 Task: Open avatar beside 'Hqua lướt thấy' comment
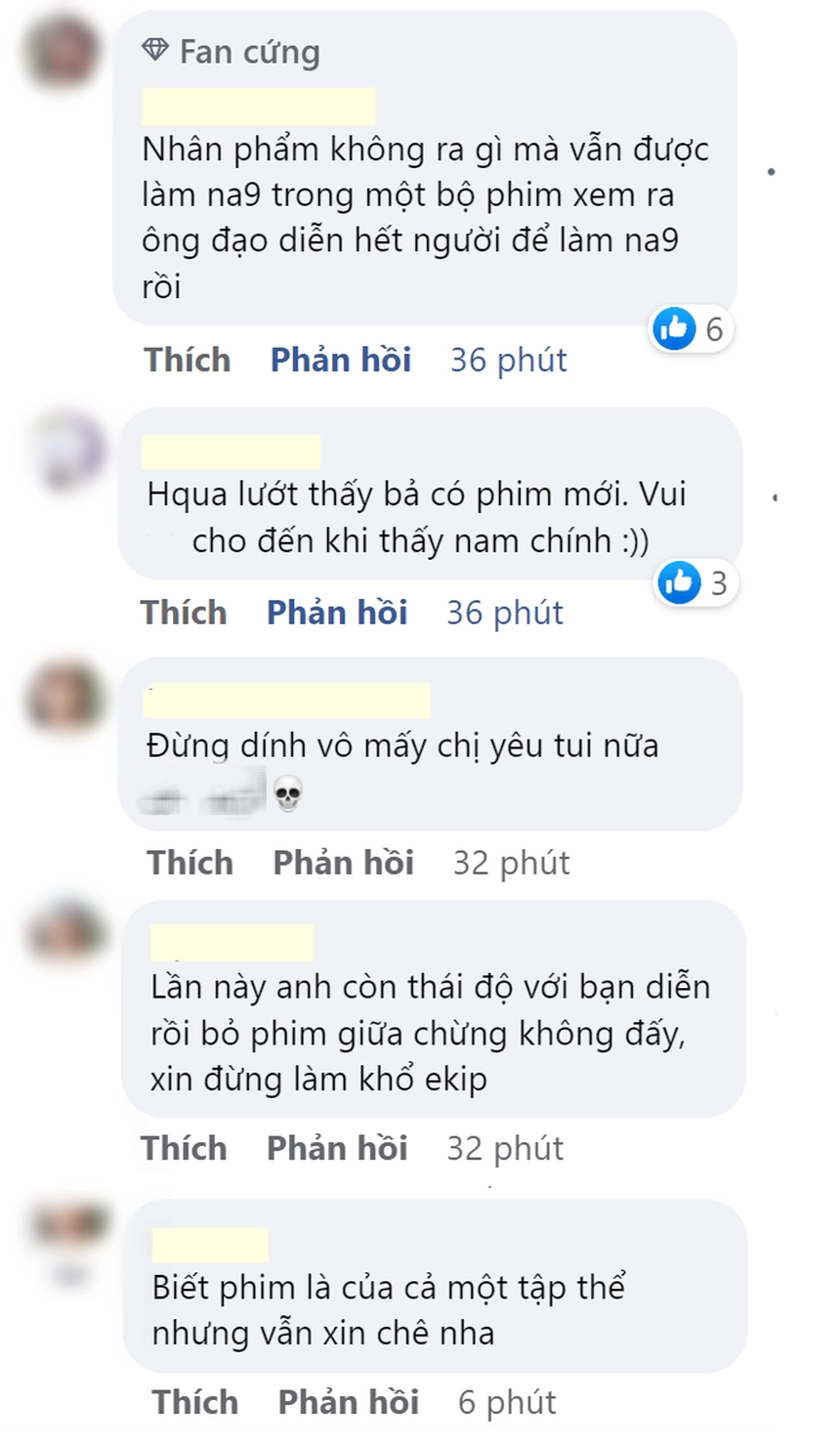[x=66, y=452]
